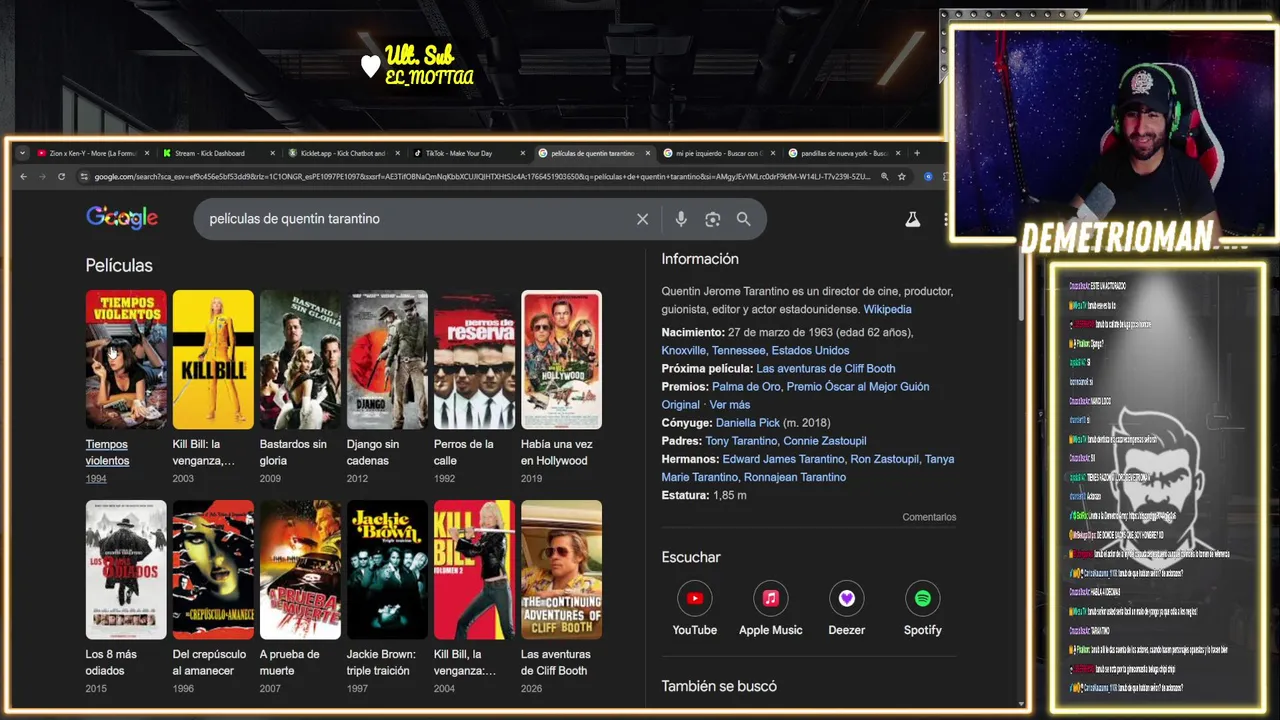Switch to the Stream - Kick Dashboard tab

coord(217,153)
